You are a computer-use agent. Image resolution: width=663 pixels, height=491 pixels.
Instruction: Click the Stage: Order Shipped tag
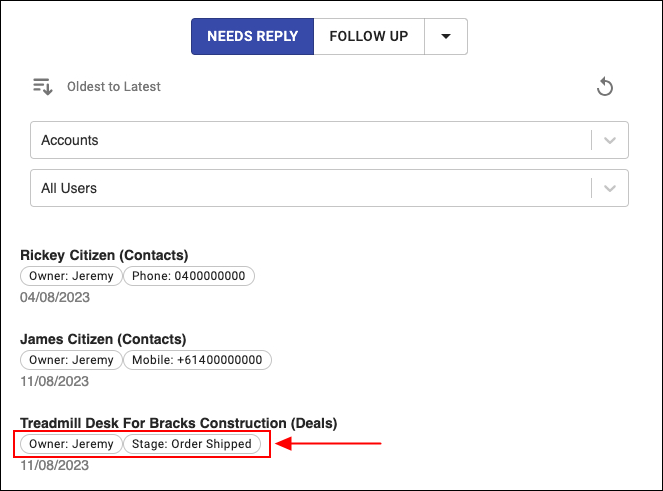(192, 444)
